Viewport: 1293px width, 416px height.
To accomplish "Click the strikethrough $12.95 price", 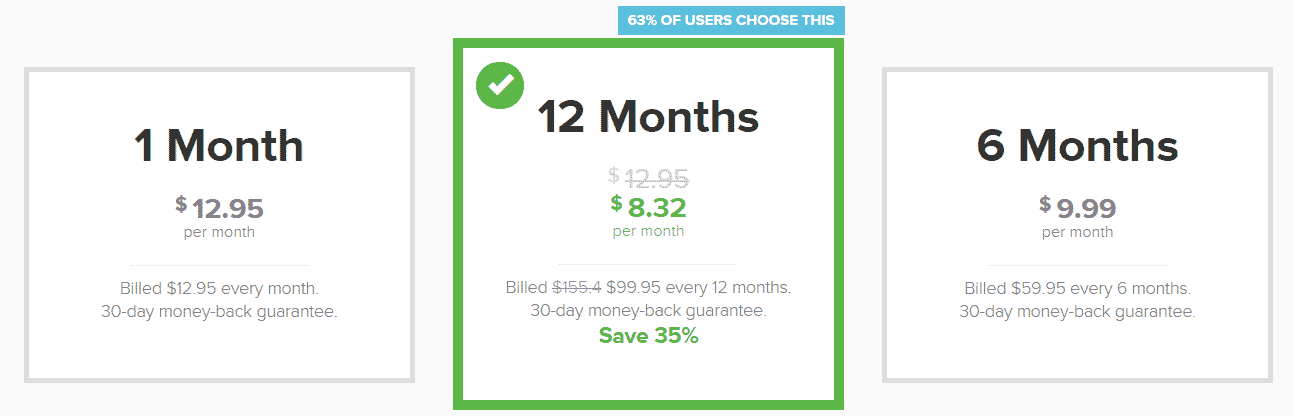I will (648, 178).
